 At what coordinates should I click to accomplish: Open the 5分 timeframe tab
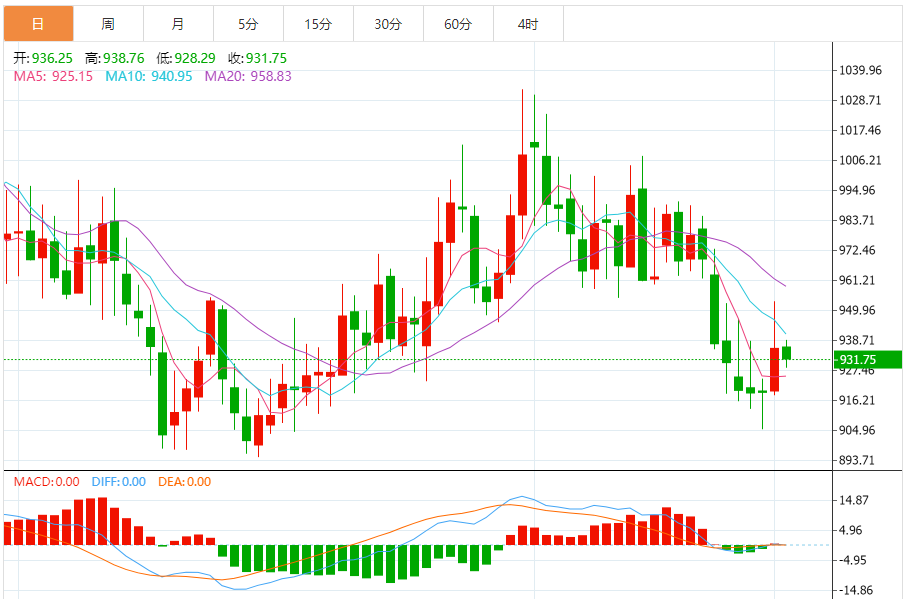click(x=248, y=24)
